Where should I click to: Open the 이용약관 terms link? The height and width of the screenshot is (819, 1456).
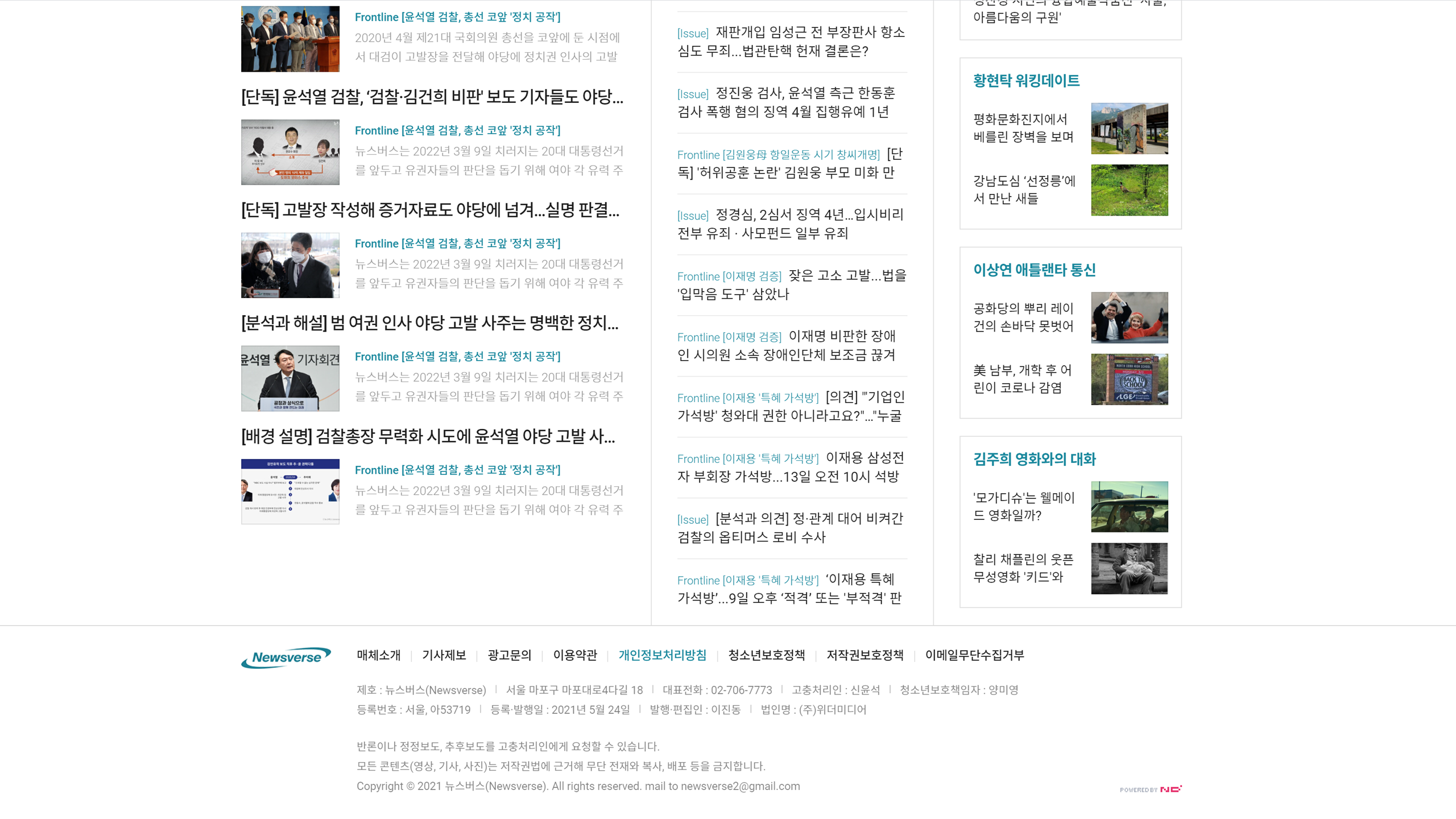(x=574, y=655)
